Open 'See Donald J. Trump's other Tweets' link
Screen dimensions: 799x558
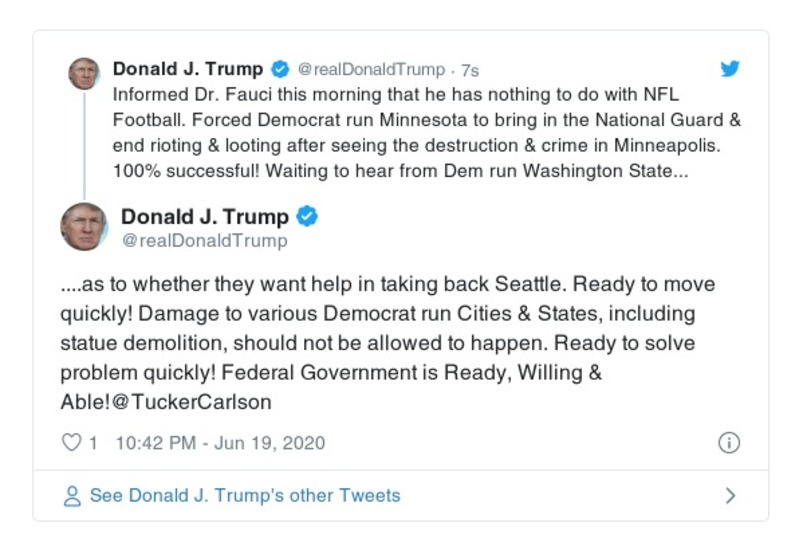click(244, 496)
